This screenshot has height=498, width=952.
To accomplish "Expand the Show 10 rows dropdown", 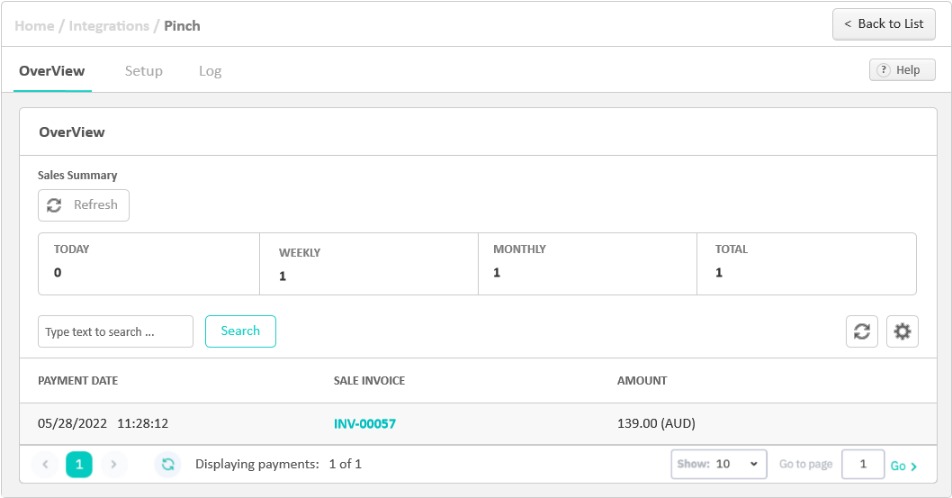I will (x=719, y=464).
